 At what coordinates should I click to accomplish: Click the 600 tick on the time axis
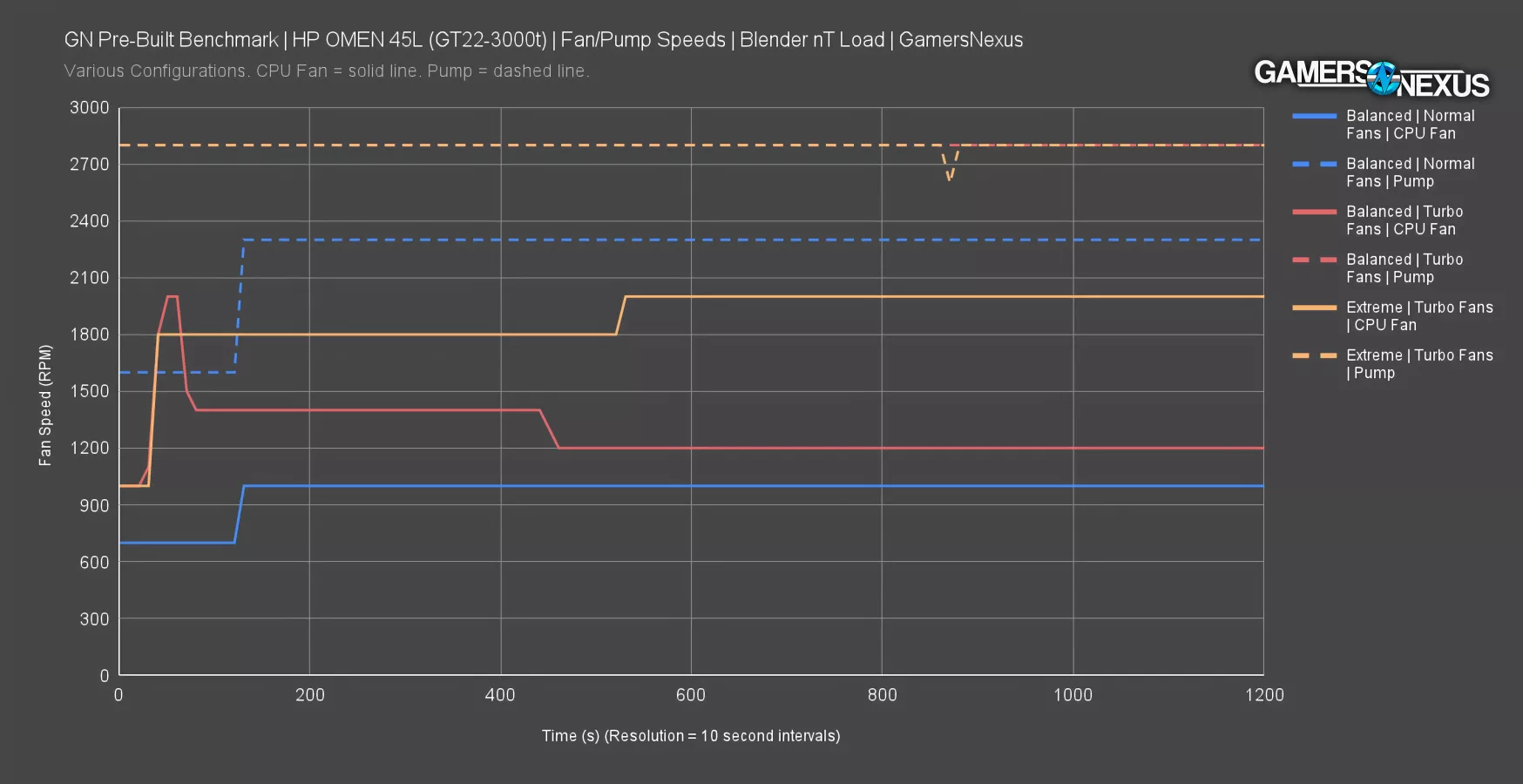tap(690, 695)
